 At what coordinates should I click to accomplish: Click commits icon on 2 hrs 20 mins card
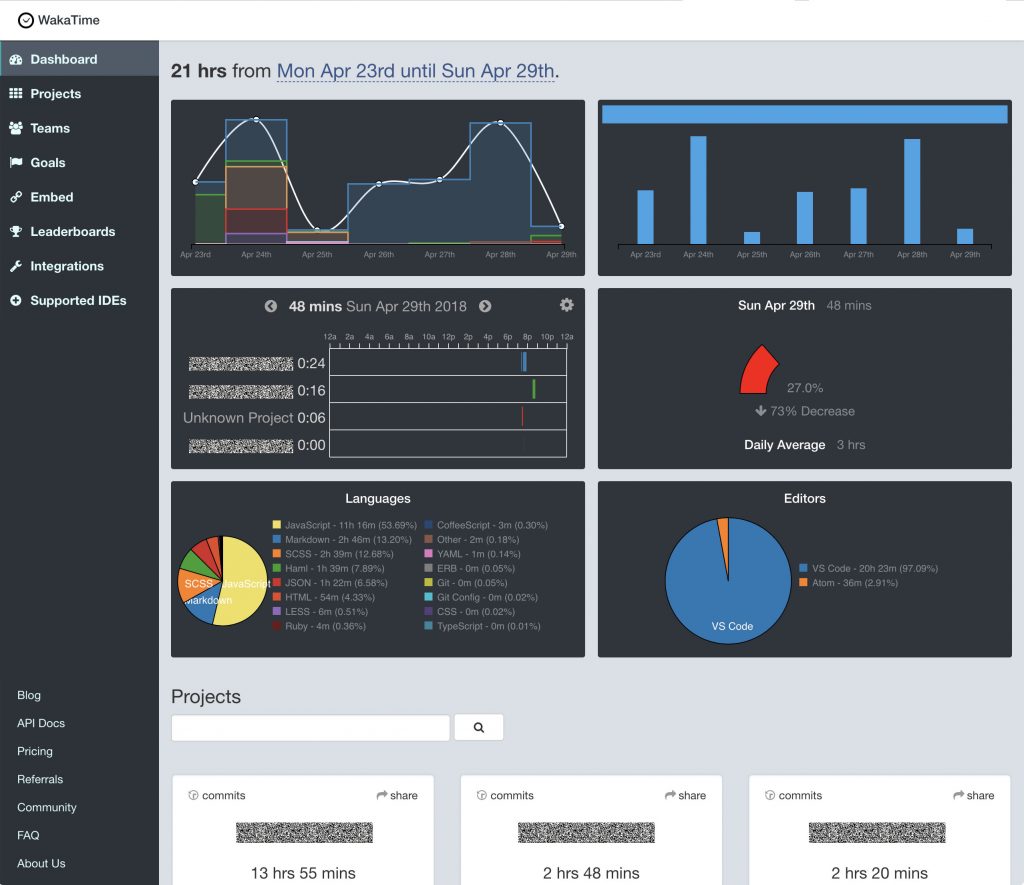coord(770,795)
